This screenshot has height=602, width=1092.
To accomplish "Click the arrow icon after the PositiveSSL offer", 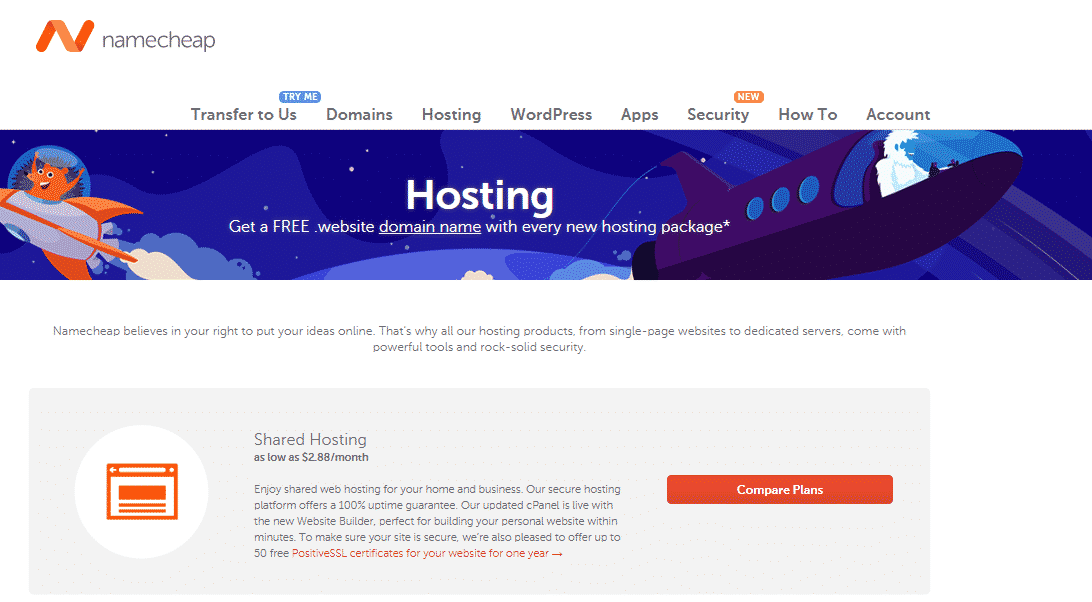I will coord(556,552).
